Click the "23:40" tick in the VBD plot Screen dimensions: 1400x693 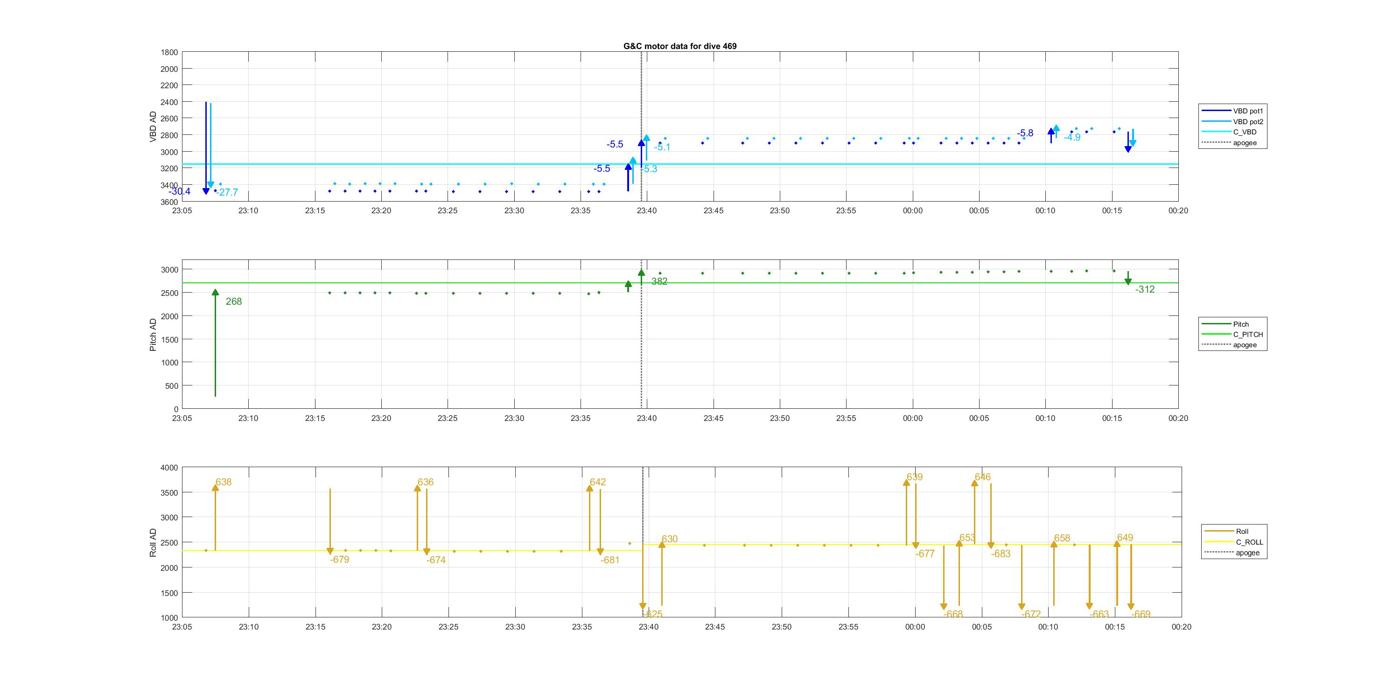point(647,210)
